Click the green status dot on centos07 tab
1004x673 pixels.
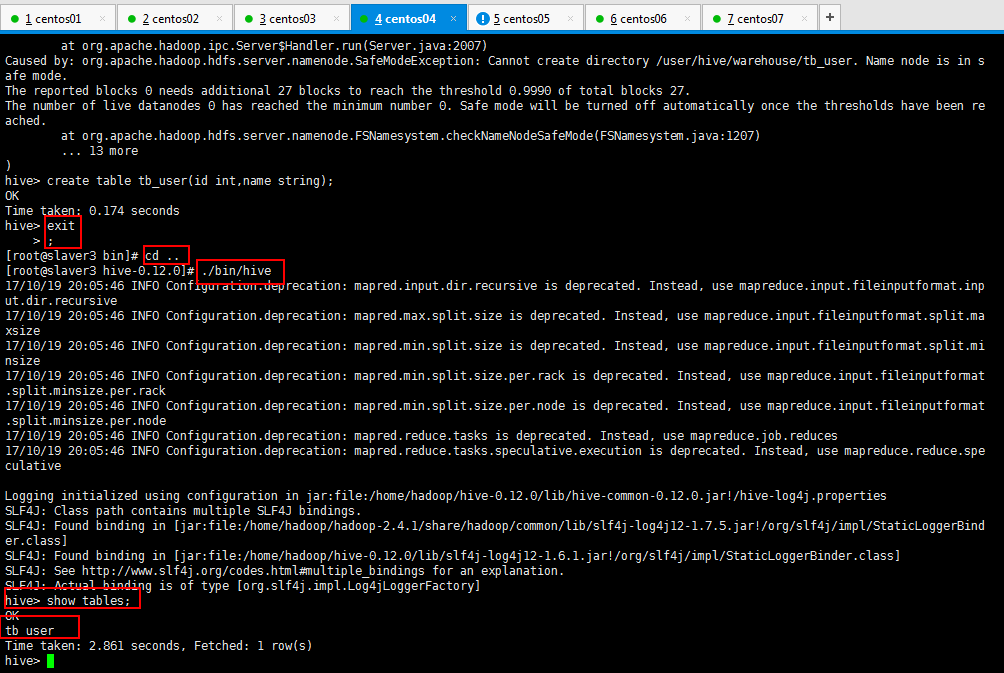(717, 19)
